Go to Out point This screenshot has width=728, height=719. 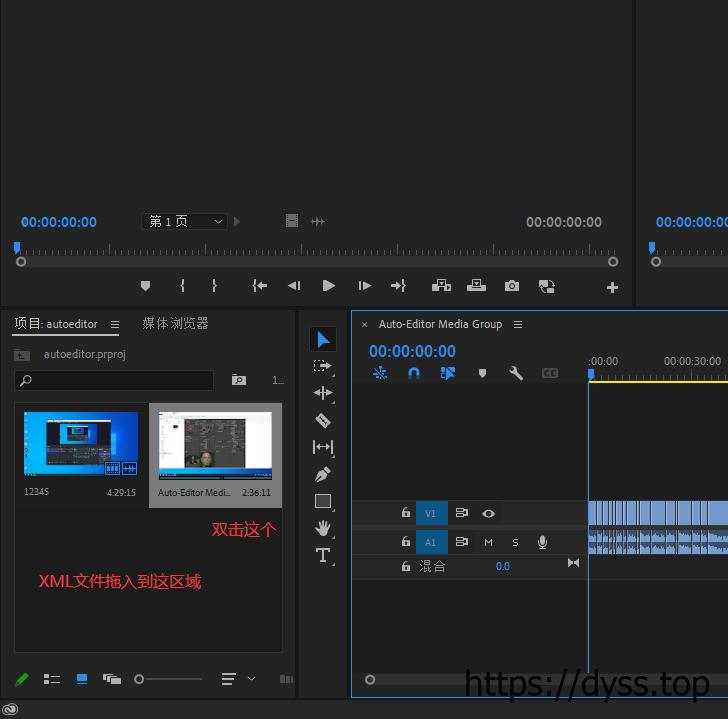(398, 286)
